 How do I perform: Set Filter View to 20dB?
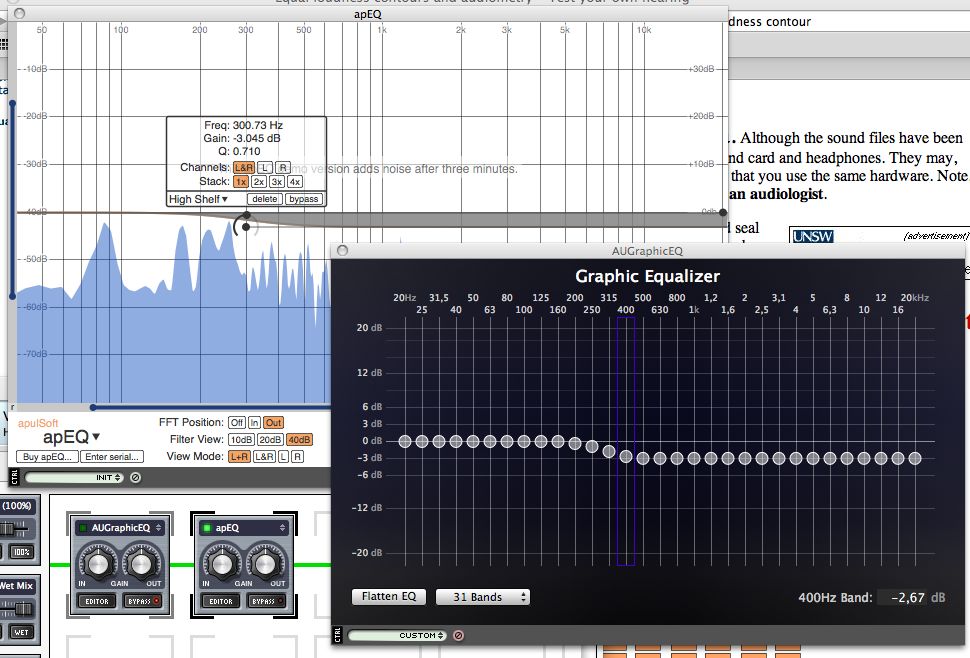pyautogui.click(x=270, y=440)
